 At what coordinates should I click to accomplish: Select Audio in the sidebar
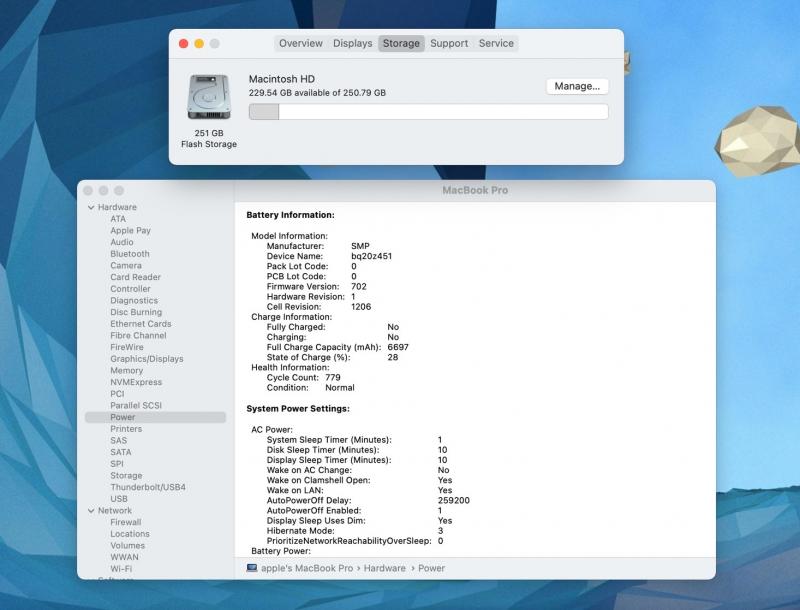122,242
